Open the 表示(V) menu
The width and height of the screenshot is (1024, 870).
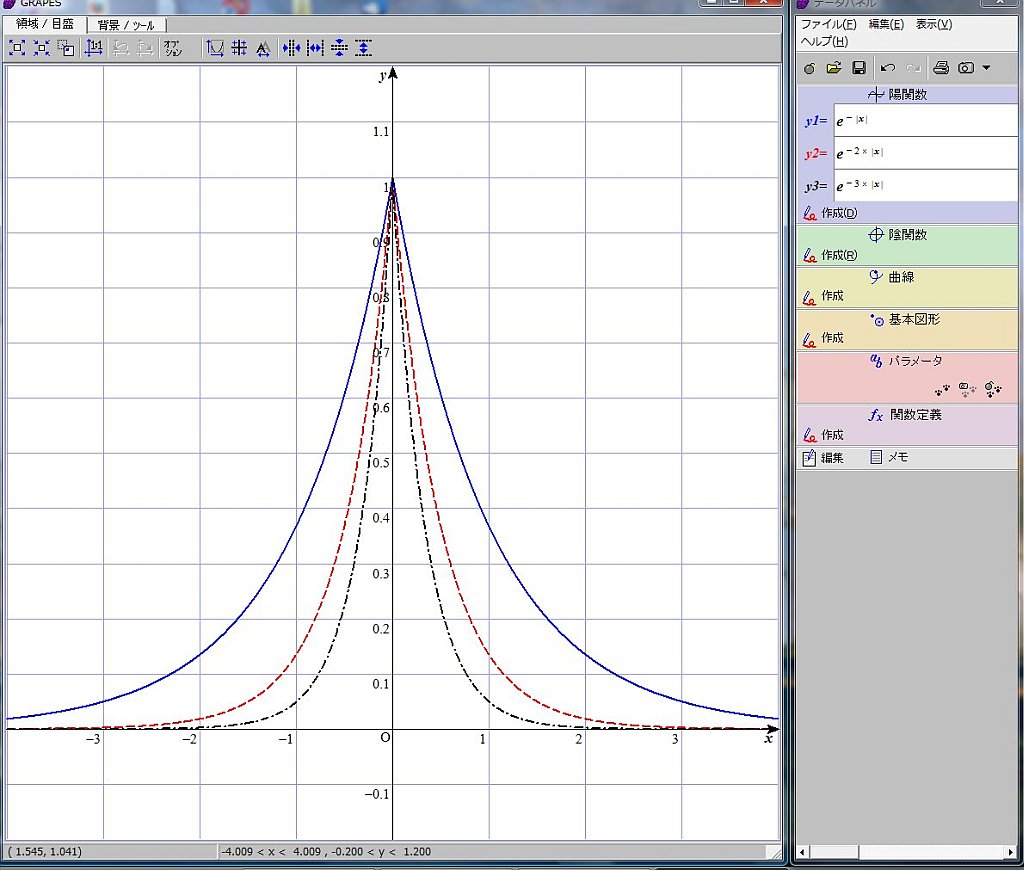click(933, 24)
